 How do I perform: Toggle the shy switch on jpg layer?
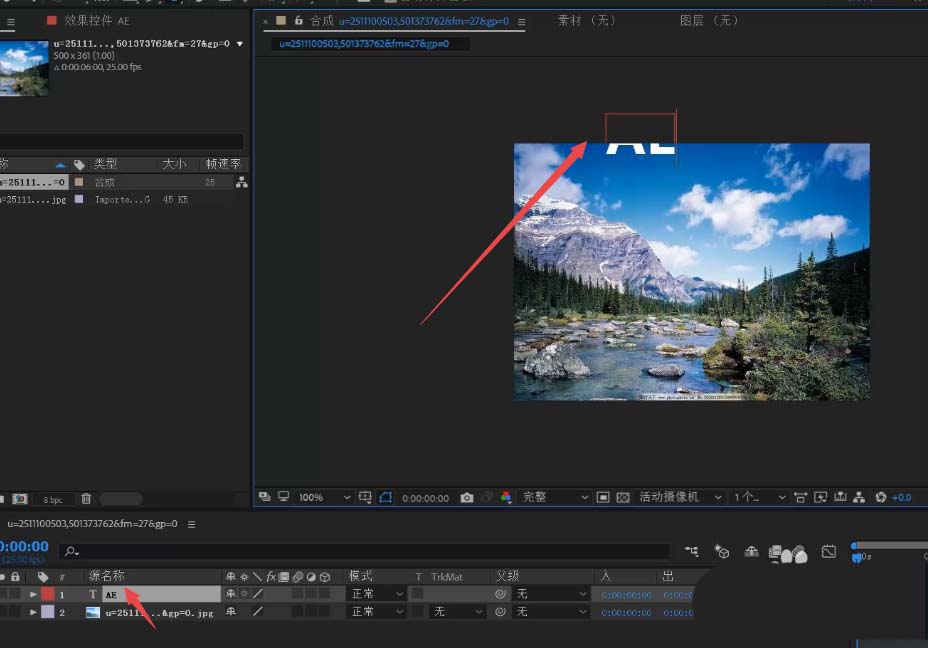[x=231, y=611]
